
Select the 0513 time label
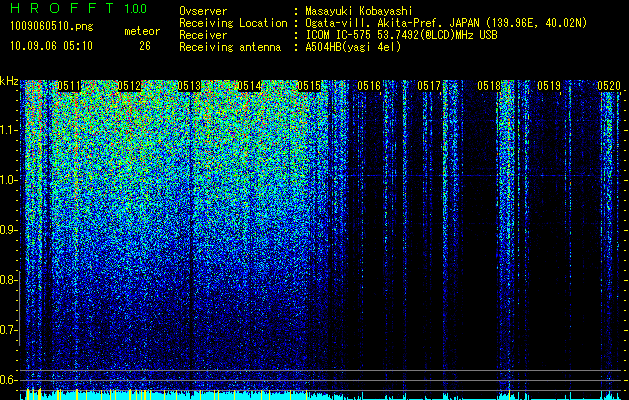pyautogui.click(x=189, y=86)
